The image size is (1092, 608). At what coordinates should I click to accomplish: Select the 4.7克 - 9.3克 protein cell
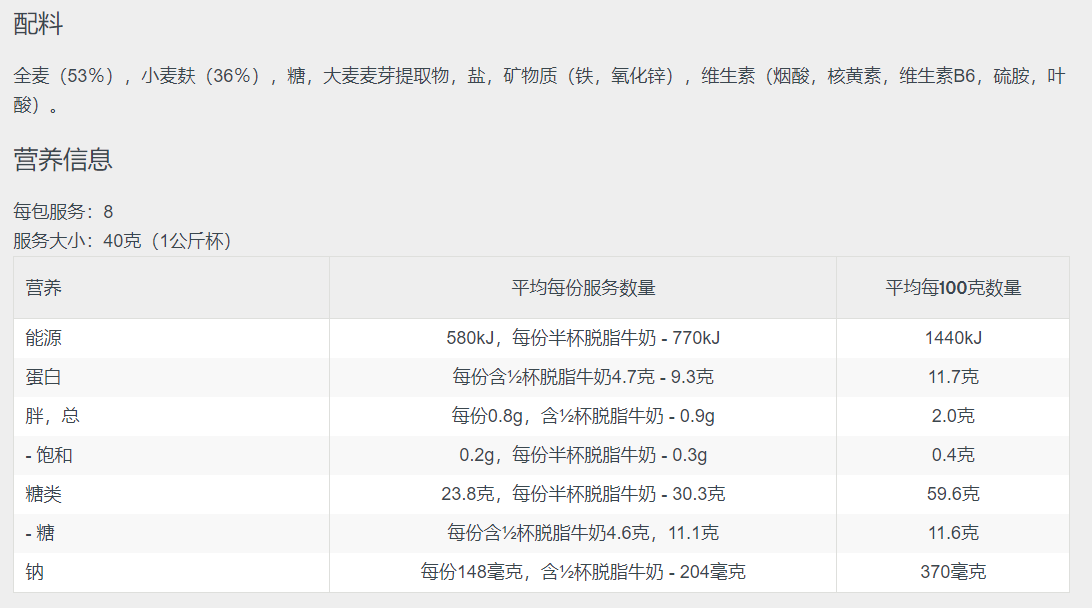584,377
